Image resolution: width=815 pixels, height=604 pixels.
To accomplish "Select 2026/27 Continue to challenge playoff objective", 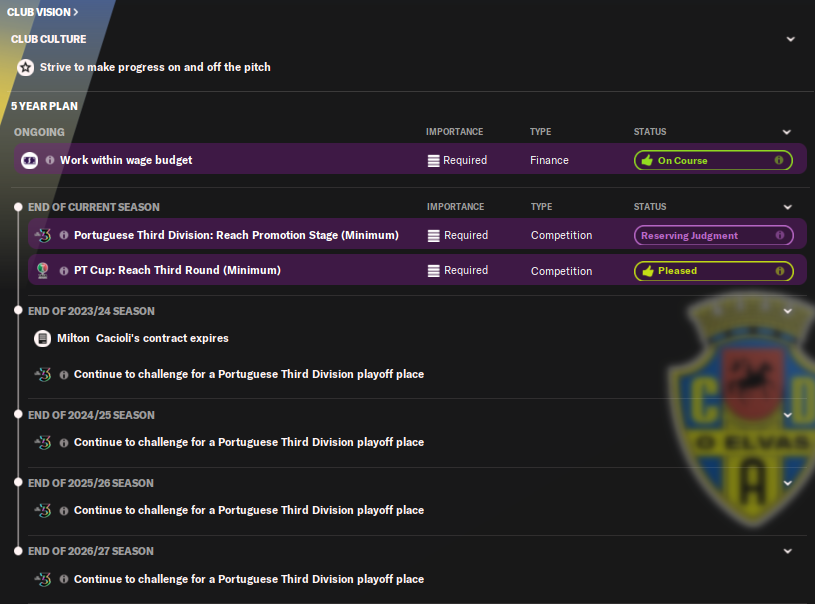I will tap(248, 579).
